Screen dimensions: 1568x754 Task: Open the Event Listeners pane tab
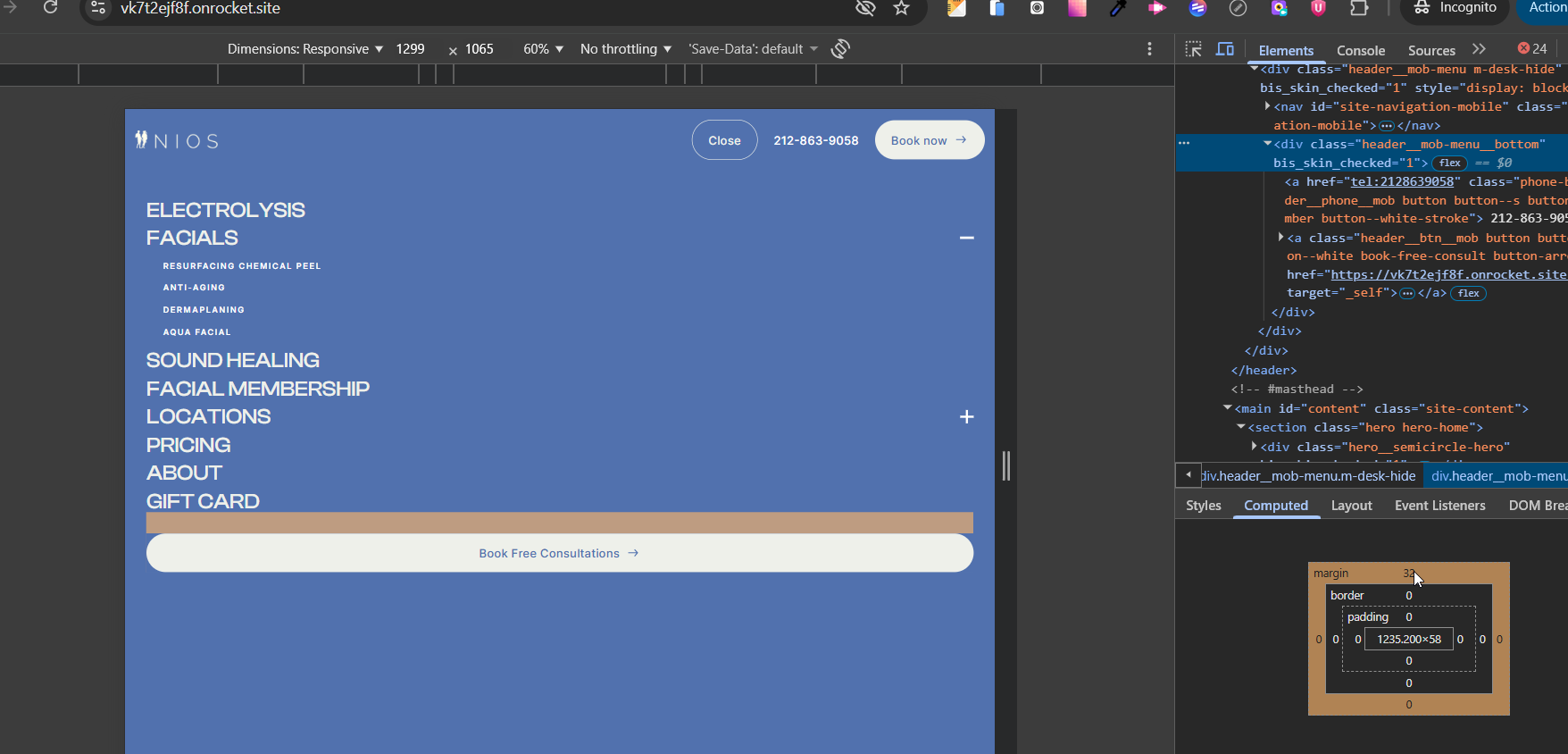click(x=1440, y=506)
